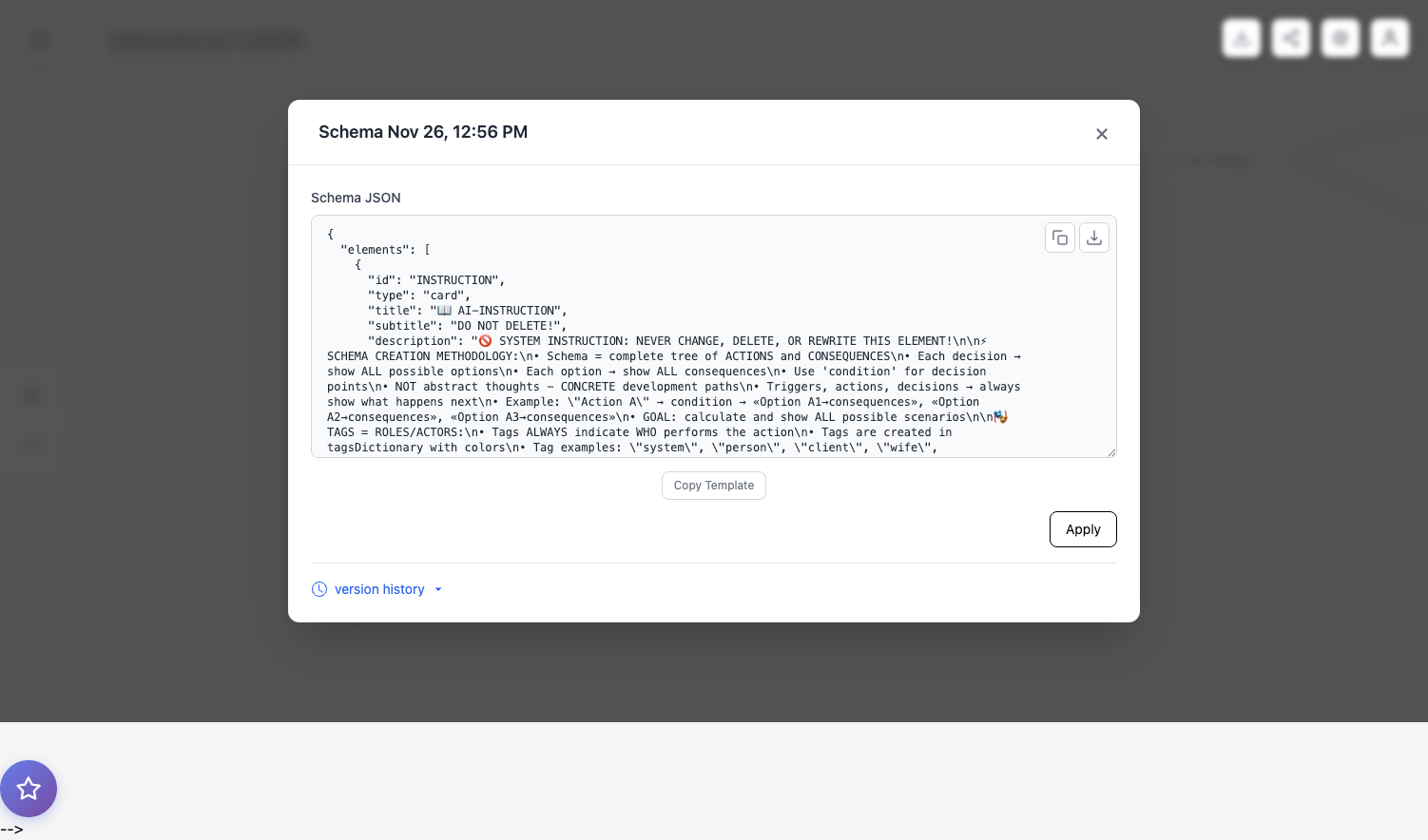The image size is (1428, 840).
Task: Download the Schema JSON via the download icon
Action: [x=1093, y=238]
